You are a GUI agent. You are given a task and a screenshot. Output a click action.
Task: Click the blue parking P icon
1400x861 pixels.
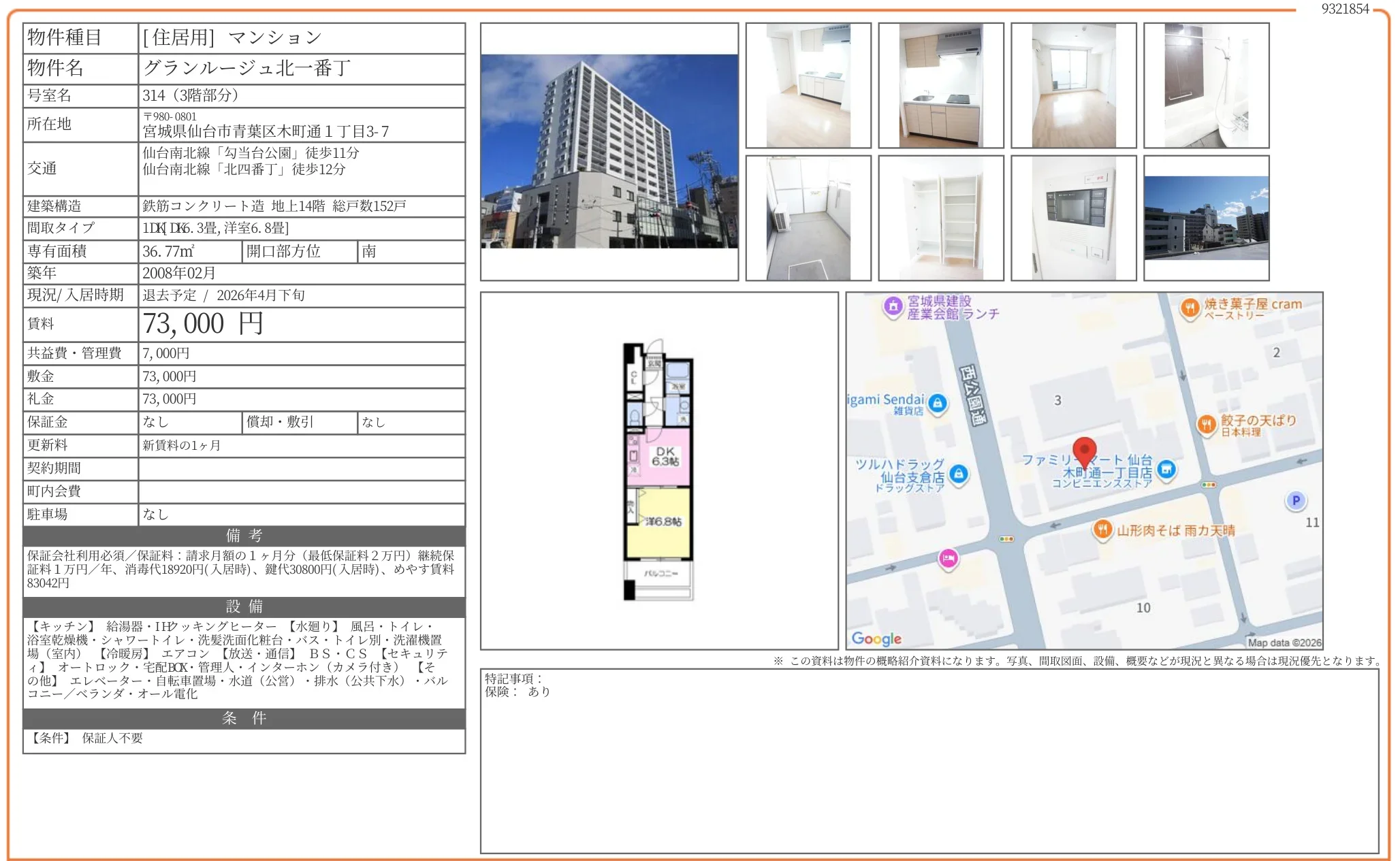[1296, 500]
